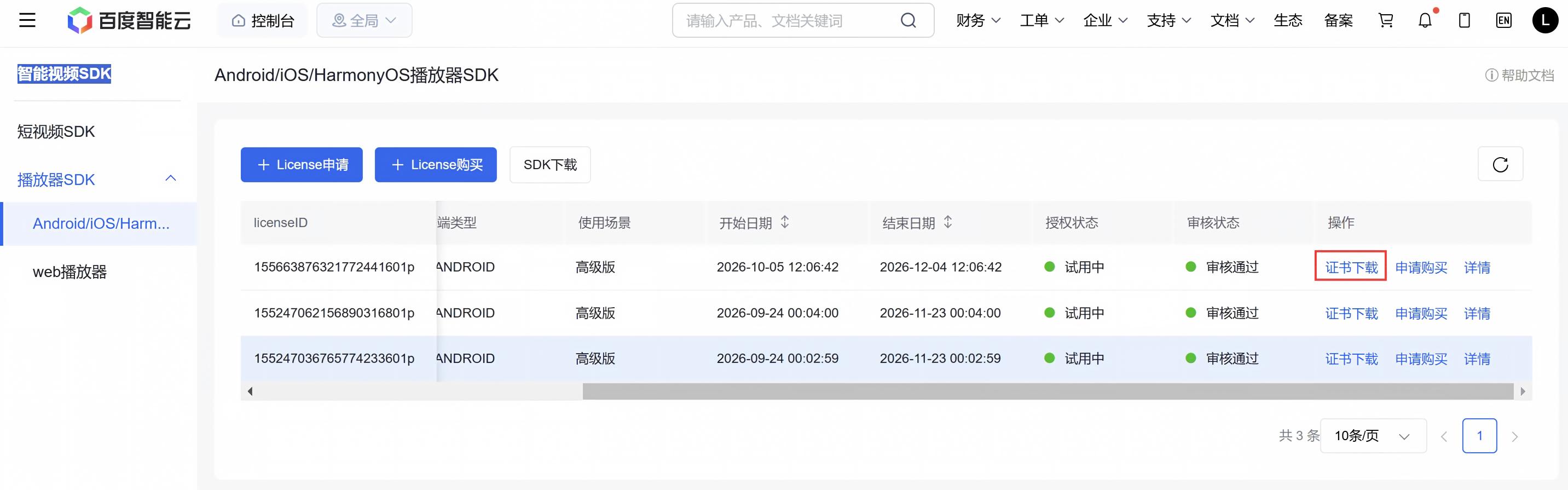
Task: Click right arrow of horizontal scrollbar
Action: tap(1523, 391)
